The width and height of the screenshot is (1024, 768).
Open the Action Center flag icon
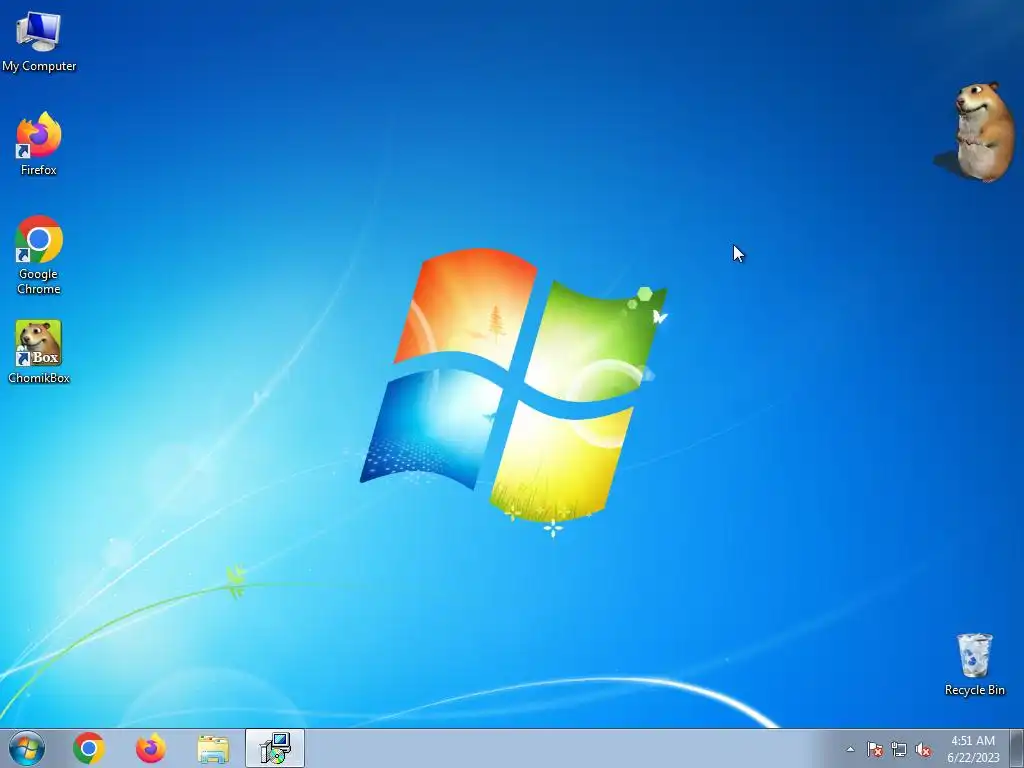pyautogui.click(x=874, y=749)
